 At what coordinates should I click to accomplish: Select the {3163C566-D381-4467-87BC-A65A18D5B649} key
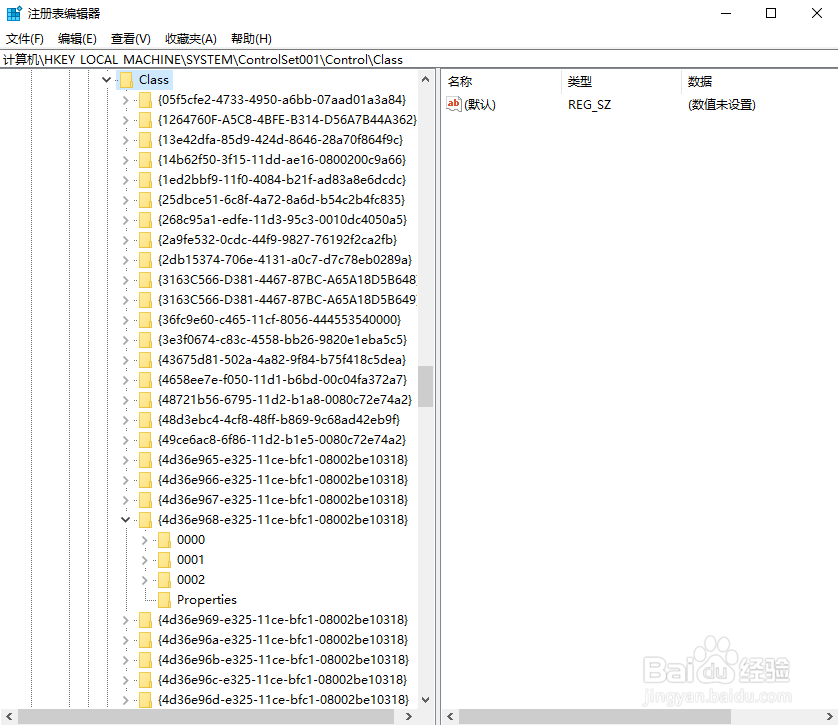point(287,300)
